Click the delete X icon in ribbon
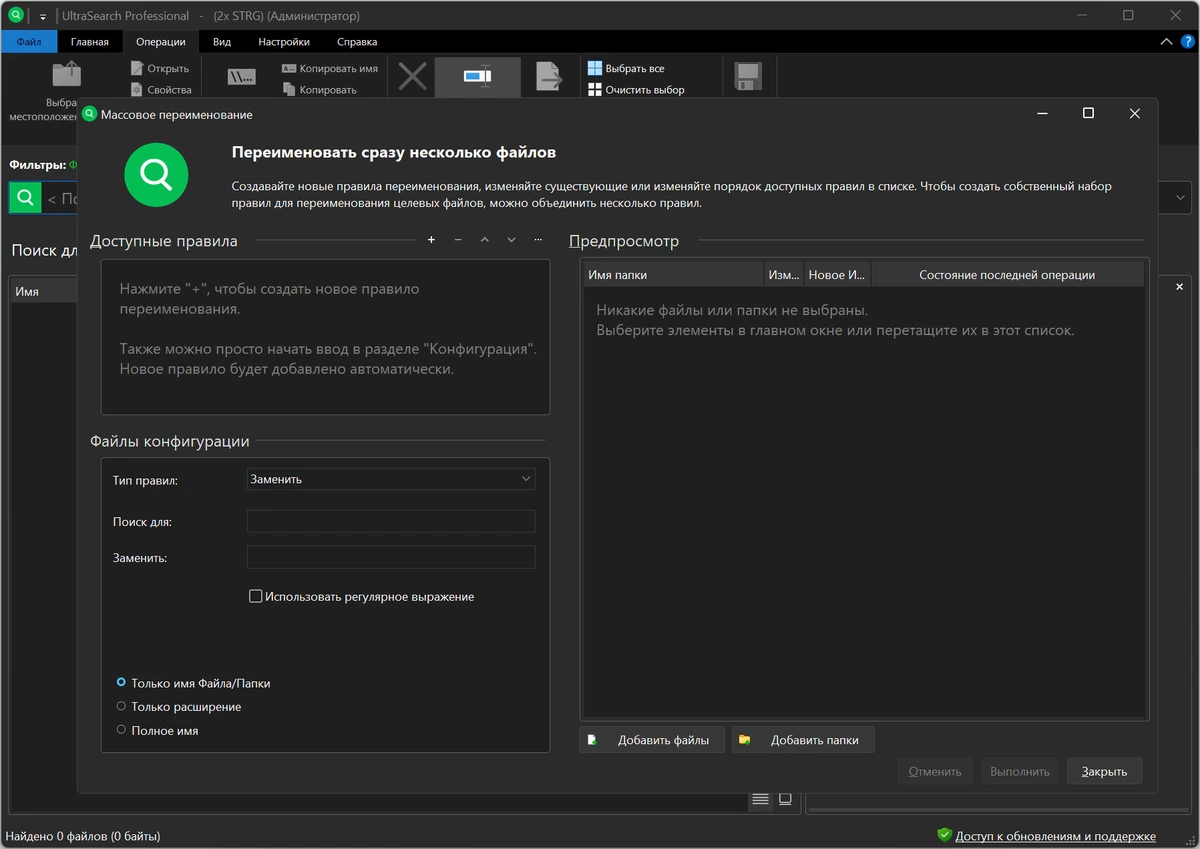 click(412, 77)
